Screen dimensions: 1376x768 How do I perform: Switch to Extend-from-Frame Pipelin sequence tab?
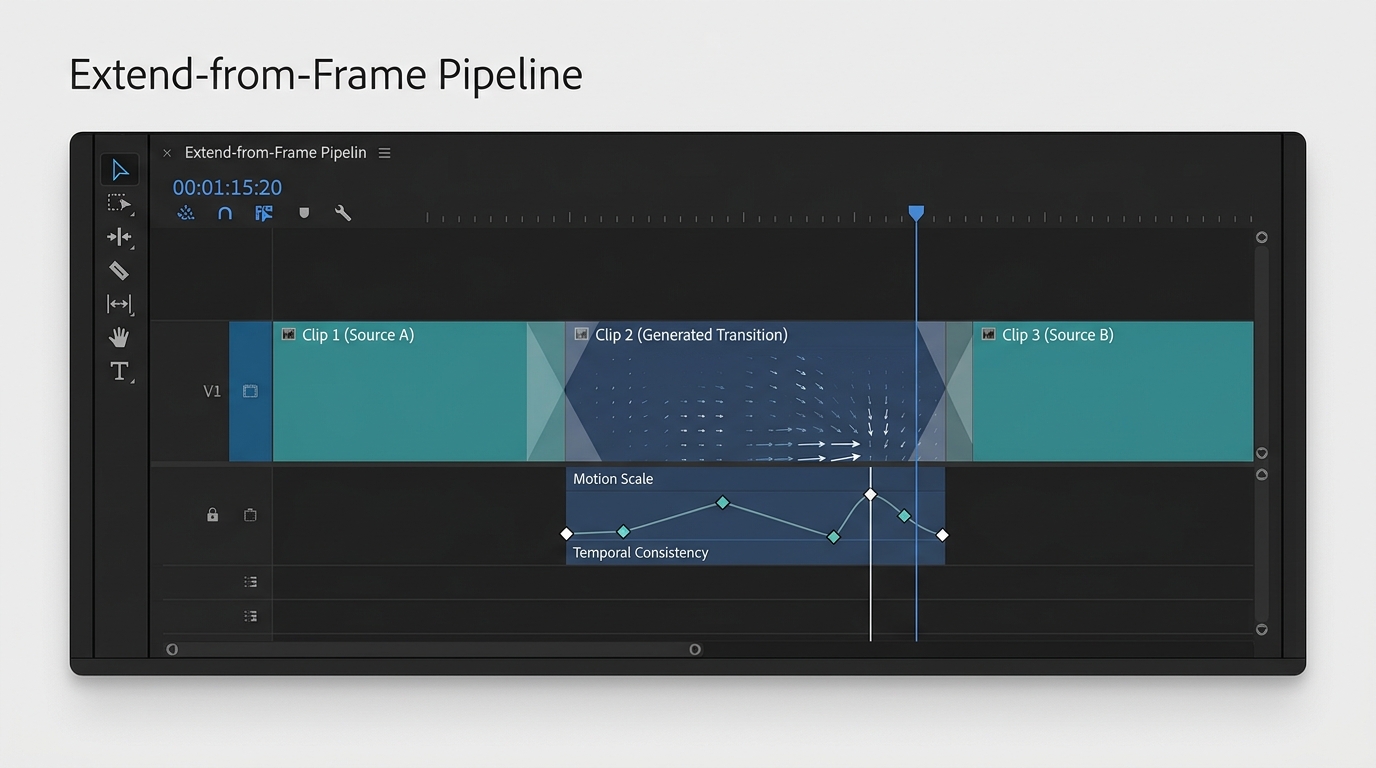[276, 153]
